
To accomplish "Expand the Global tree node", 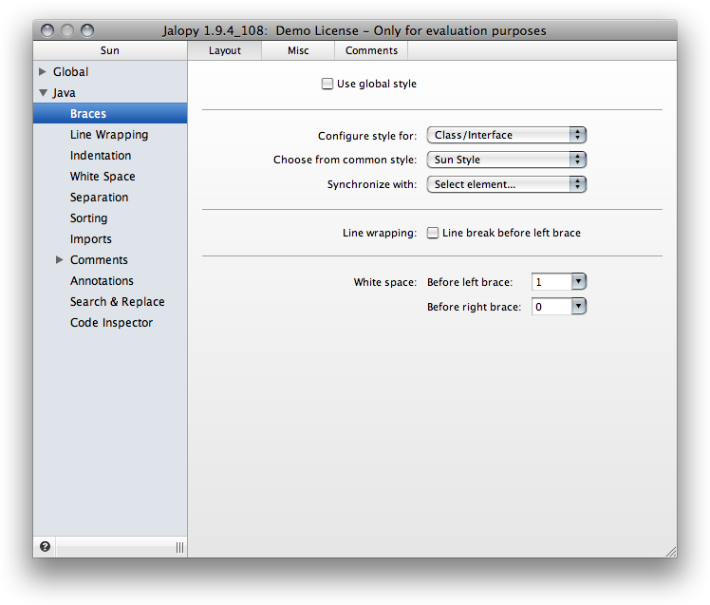I will click(x=43, y=72).
